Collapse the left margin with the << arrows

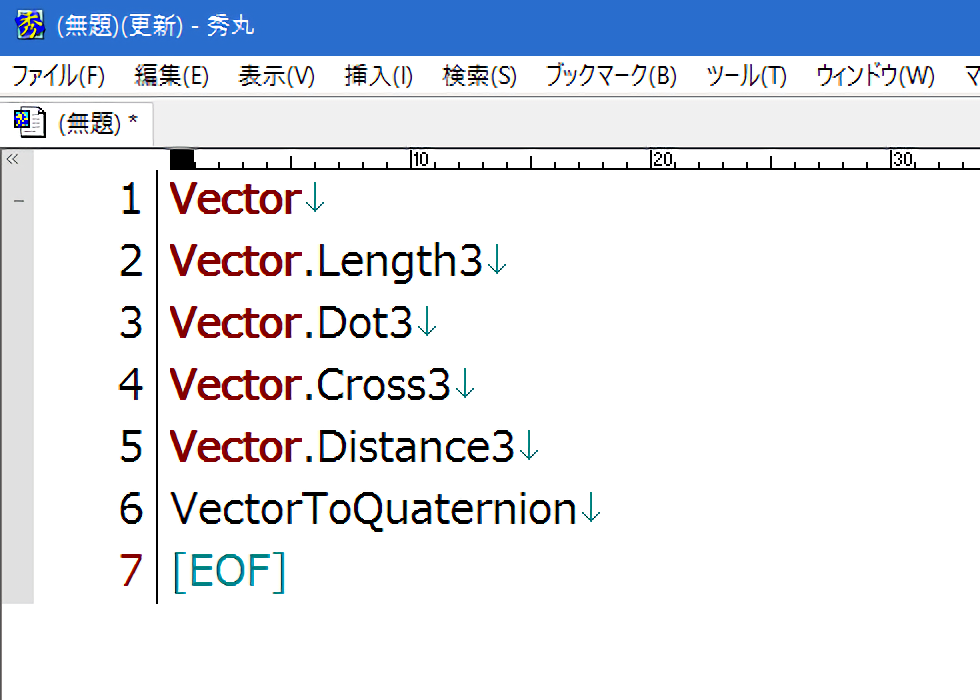[x=12, y=159]
